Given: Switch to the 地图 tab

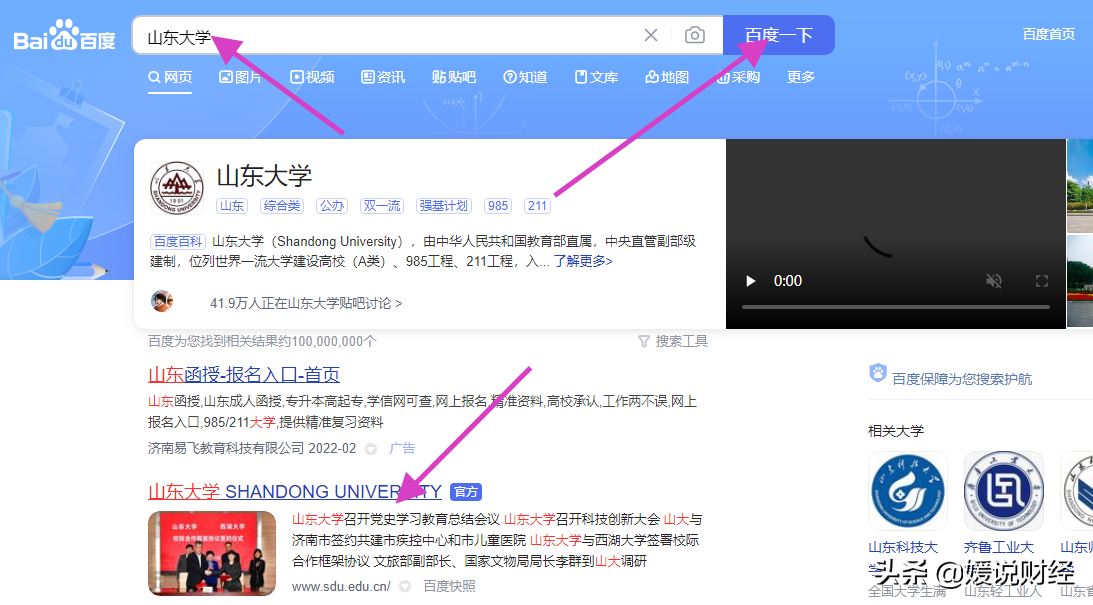Looking at the screenshot, I should click(x=667, y=77).
